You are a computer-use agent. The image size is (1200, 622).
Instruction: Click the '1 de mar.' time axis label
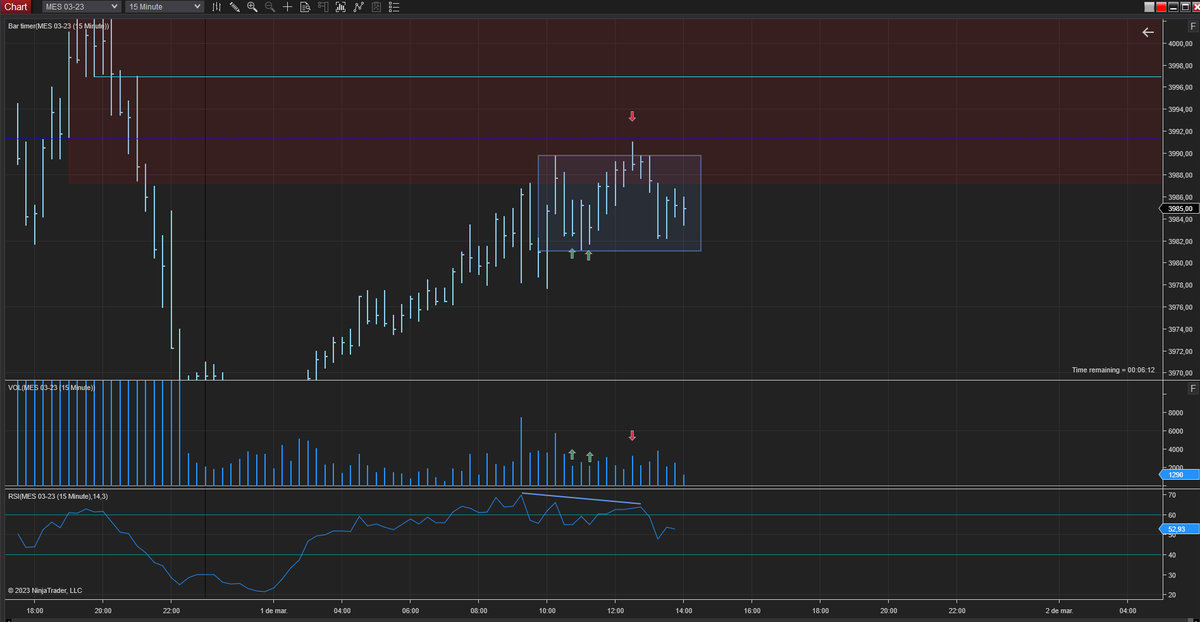tap(274, 610)
